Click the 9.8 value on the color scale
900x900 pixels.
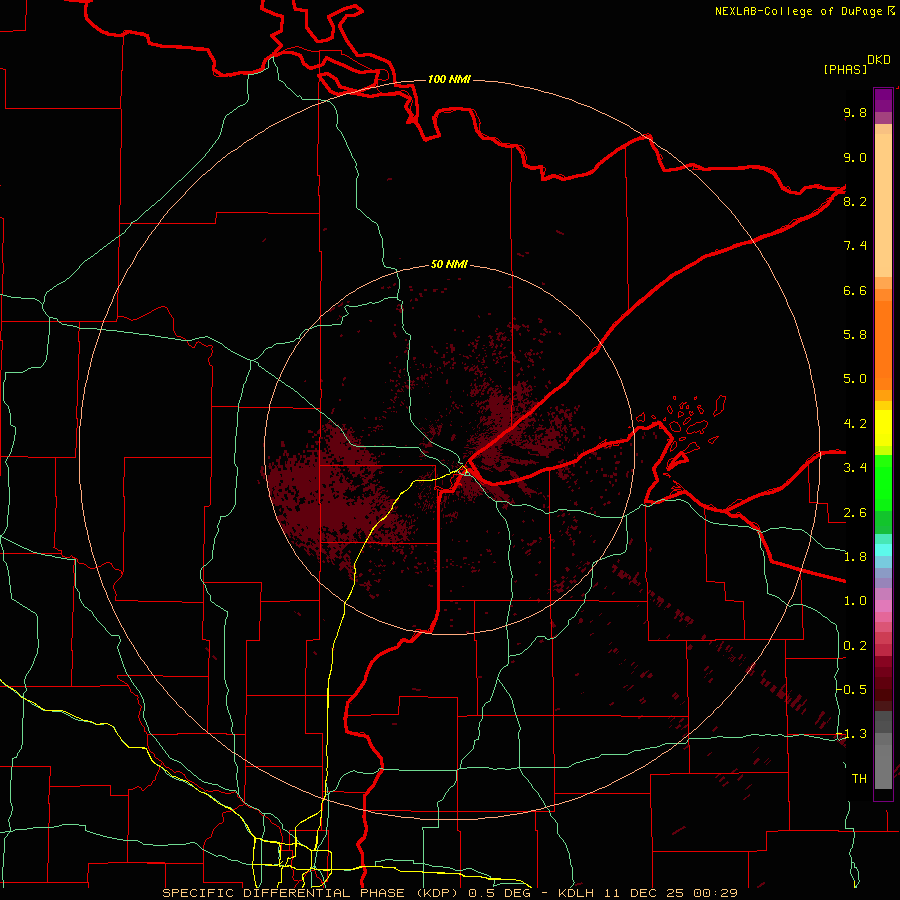(x=855, y=113)
